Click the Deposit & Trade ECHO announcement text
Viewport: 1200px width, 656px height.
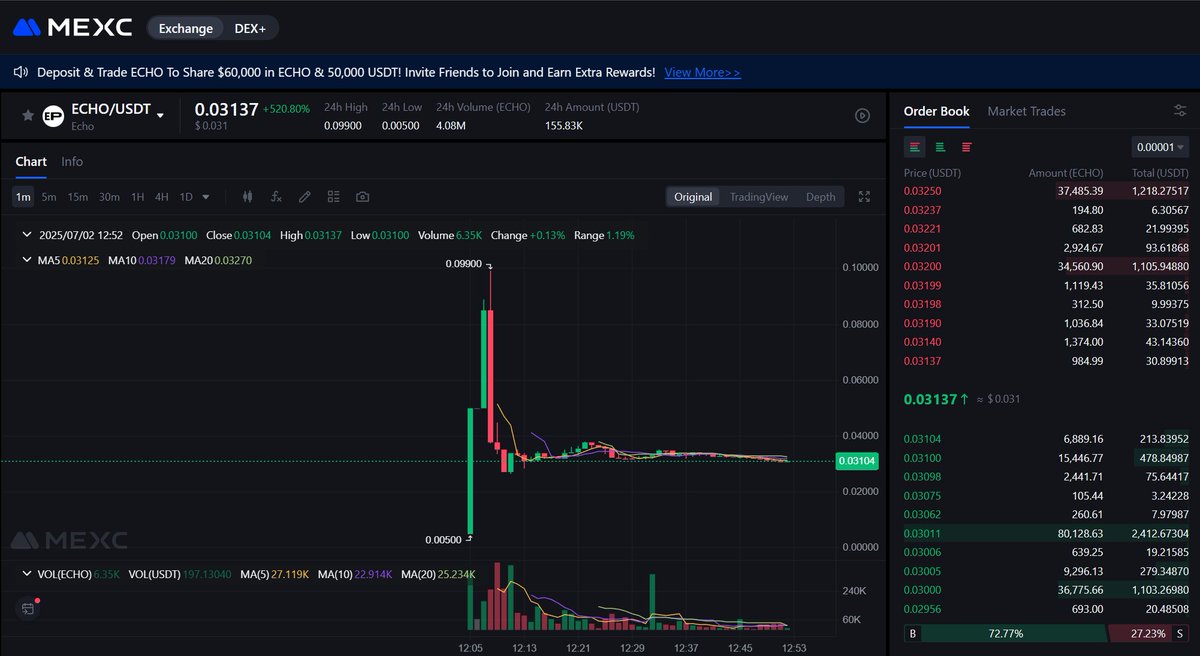(346, 72)
